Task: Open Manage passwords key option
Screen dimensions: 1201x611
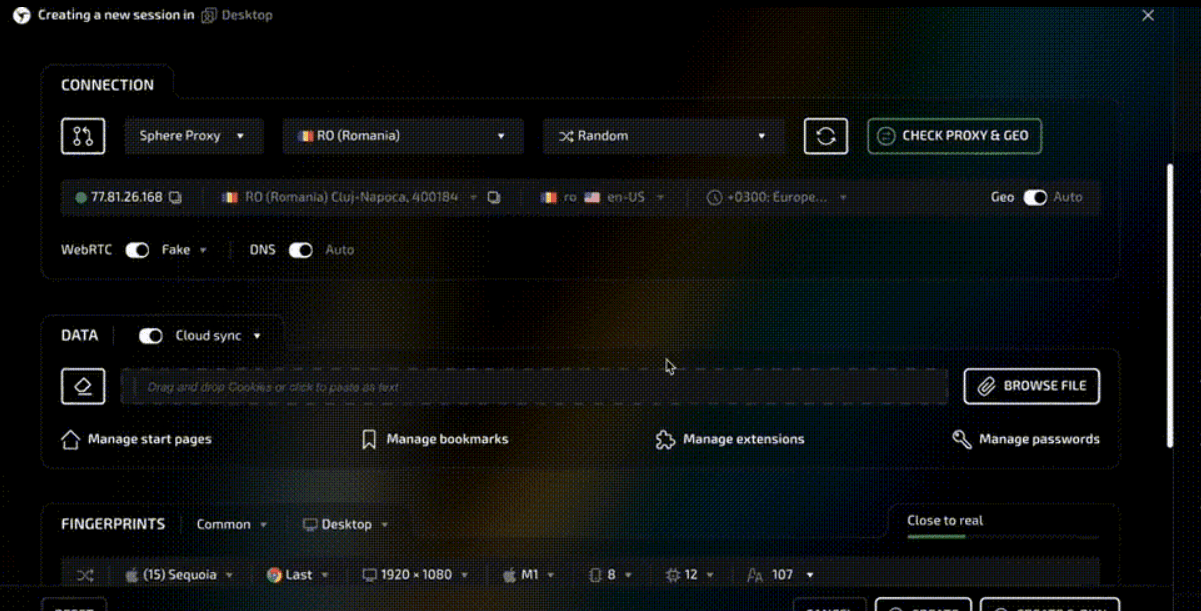Action: click(x=1026, y=439)
